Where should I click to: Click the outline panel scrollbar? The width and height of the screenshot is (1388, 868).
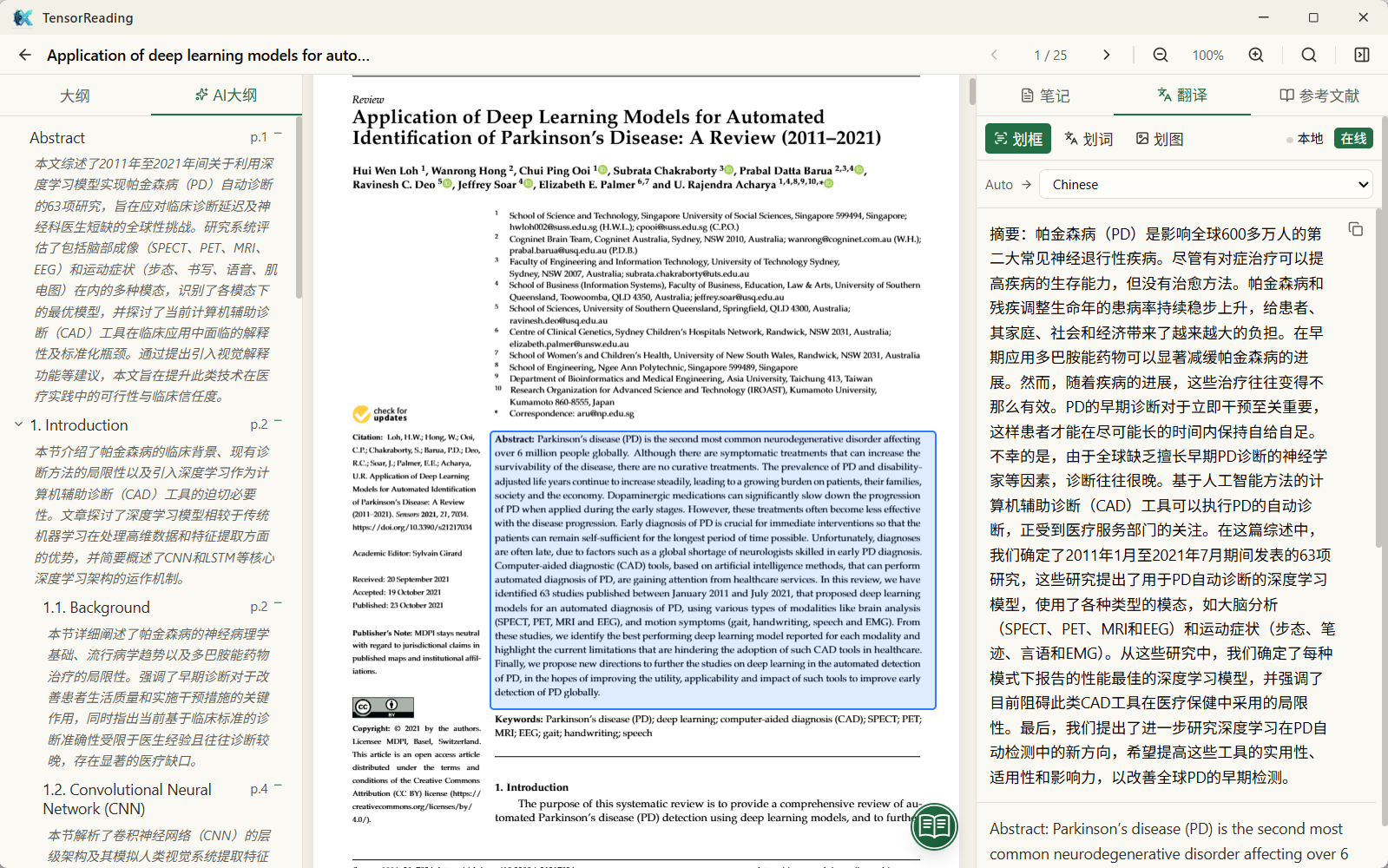(x=299, y=208)
